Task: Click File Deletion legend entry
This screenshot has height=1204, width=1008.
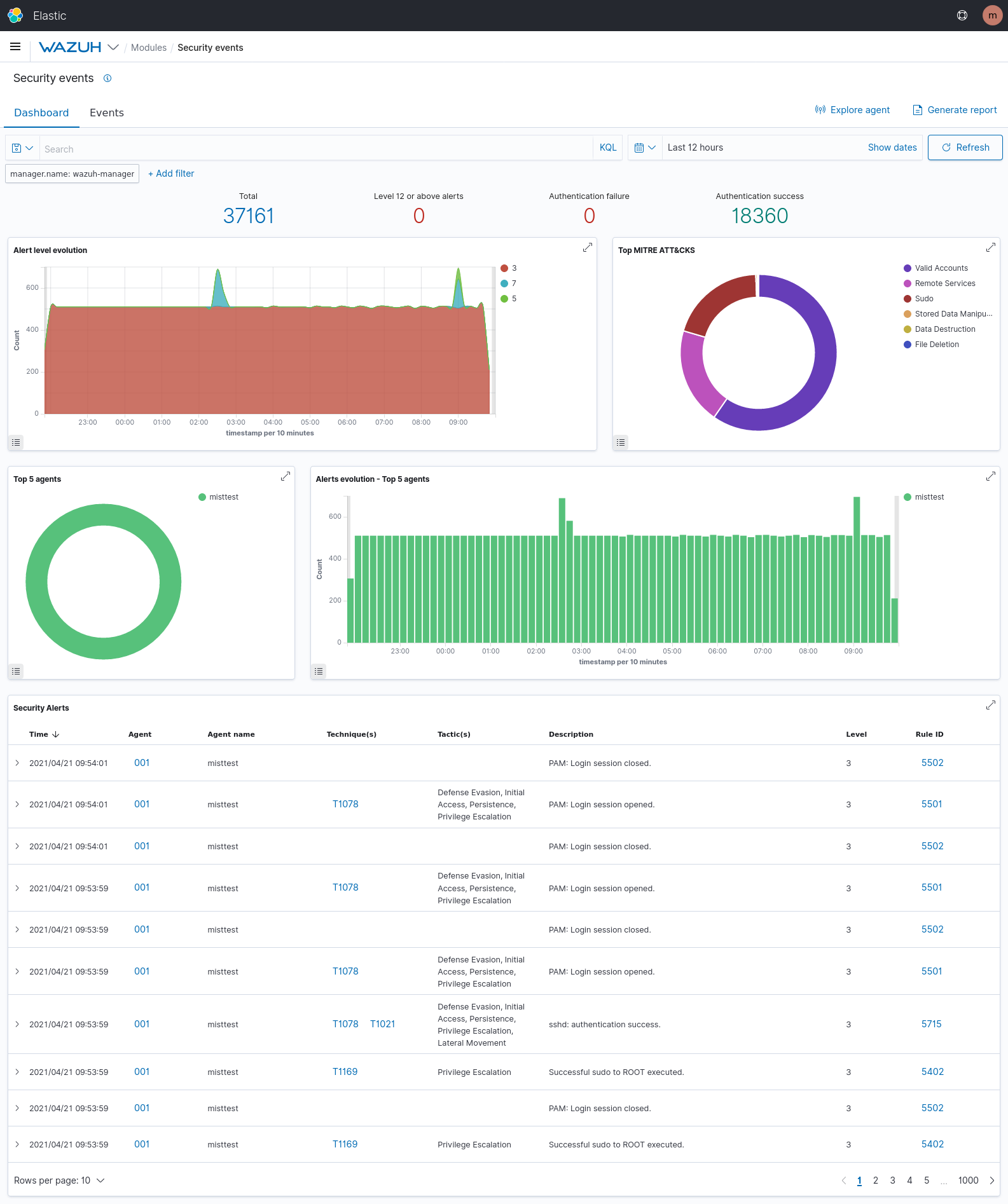Action: click(931, 345)
